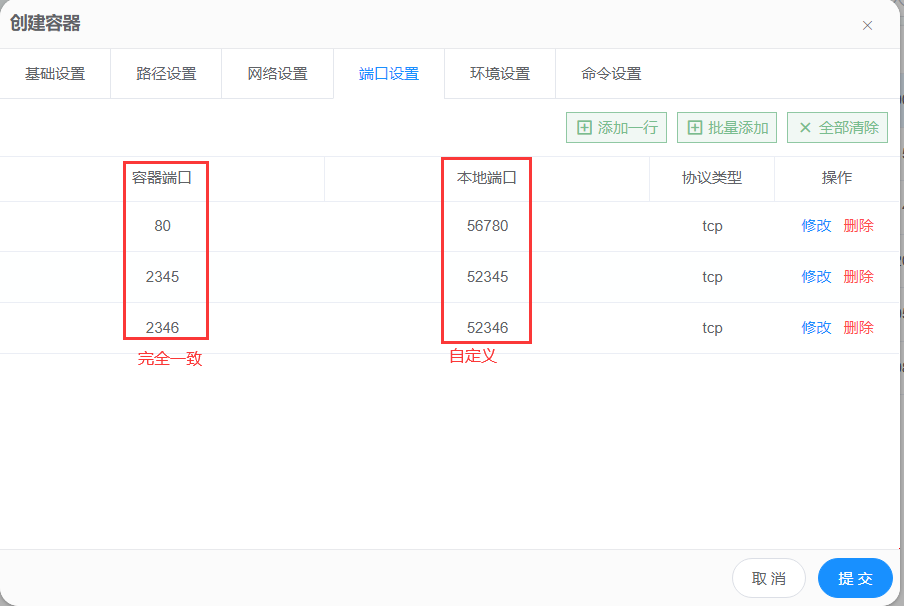Select local port value 52345
904x606 pixels.
[488, 277]
